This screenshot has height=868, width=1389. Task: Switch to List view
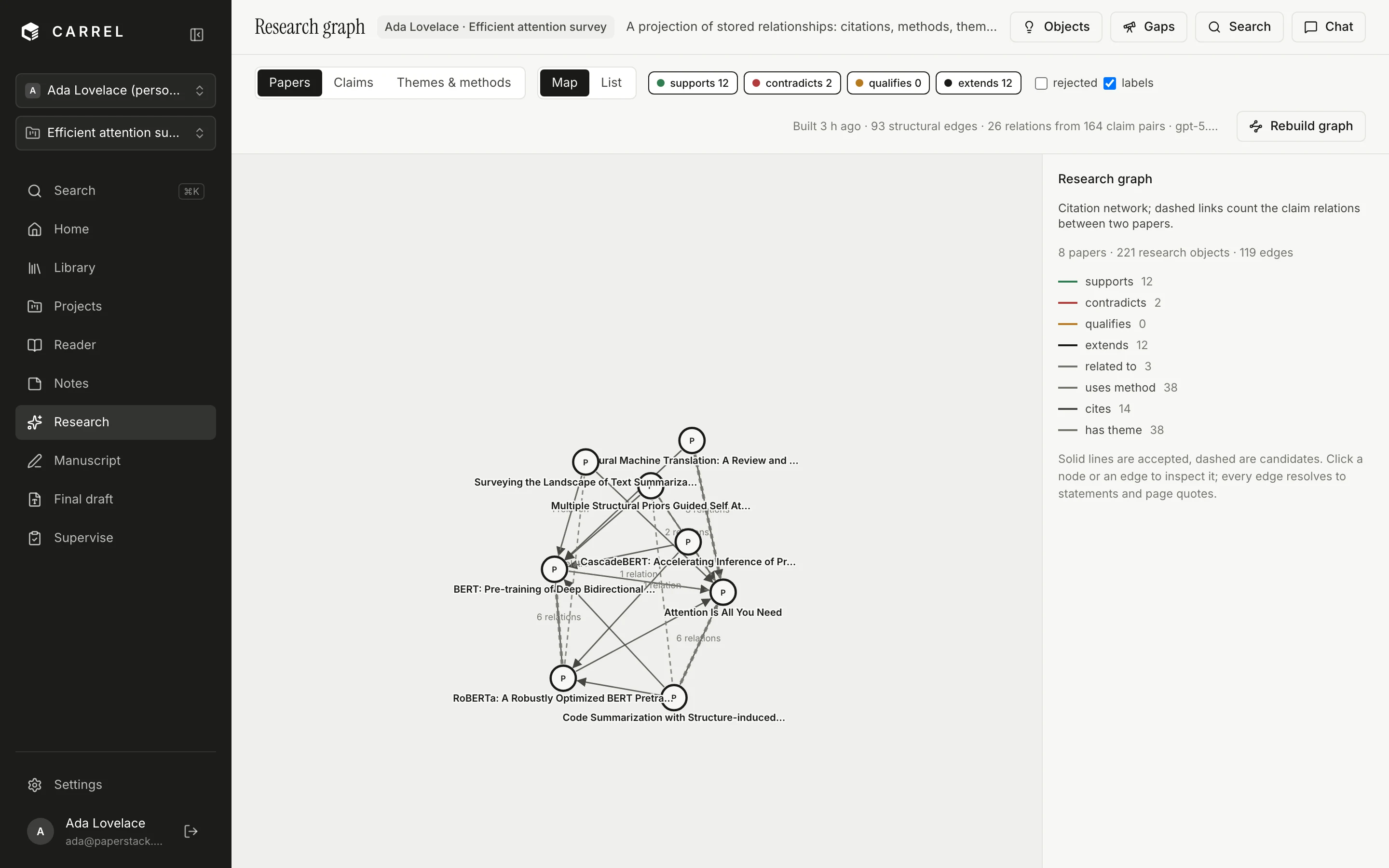pyautogui.click(x=611, y=82)
